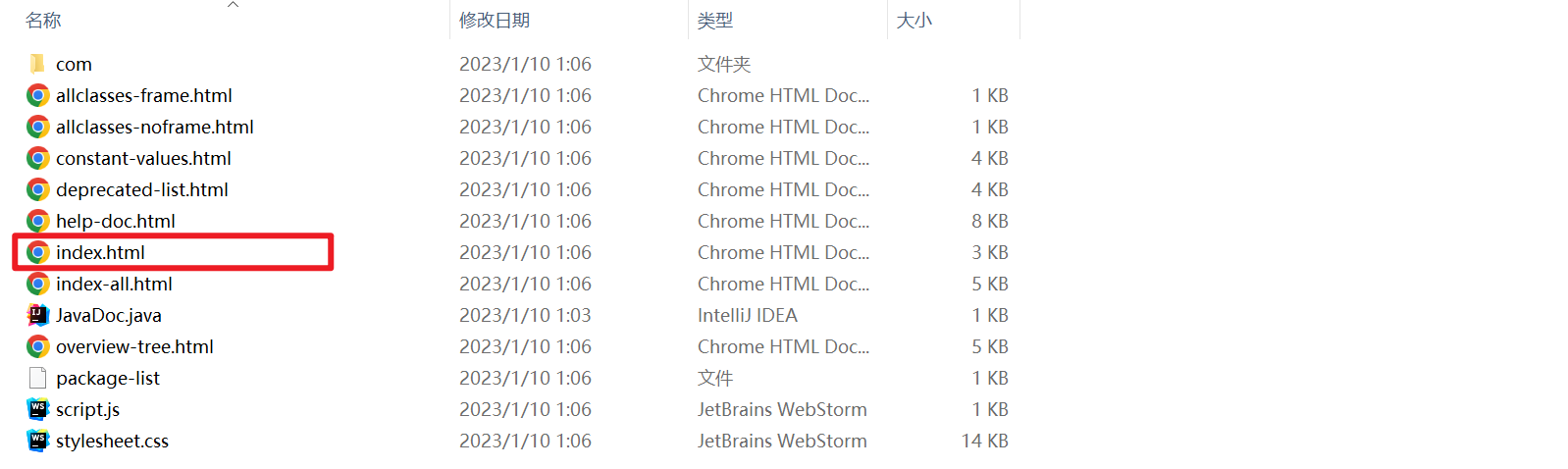Select the constant-values.html file name

pos(143,158)
